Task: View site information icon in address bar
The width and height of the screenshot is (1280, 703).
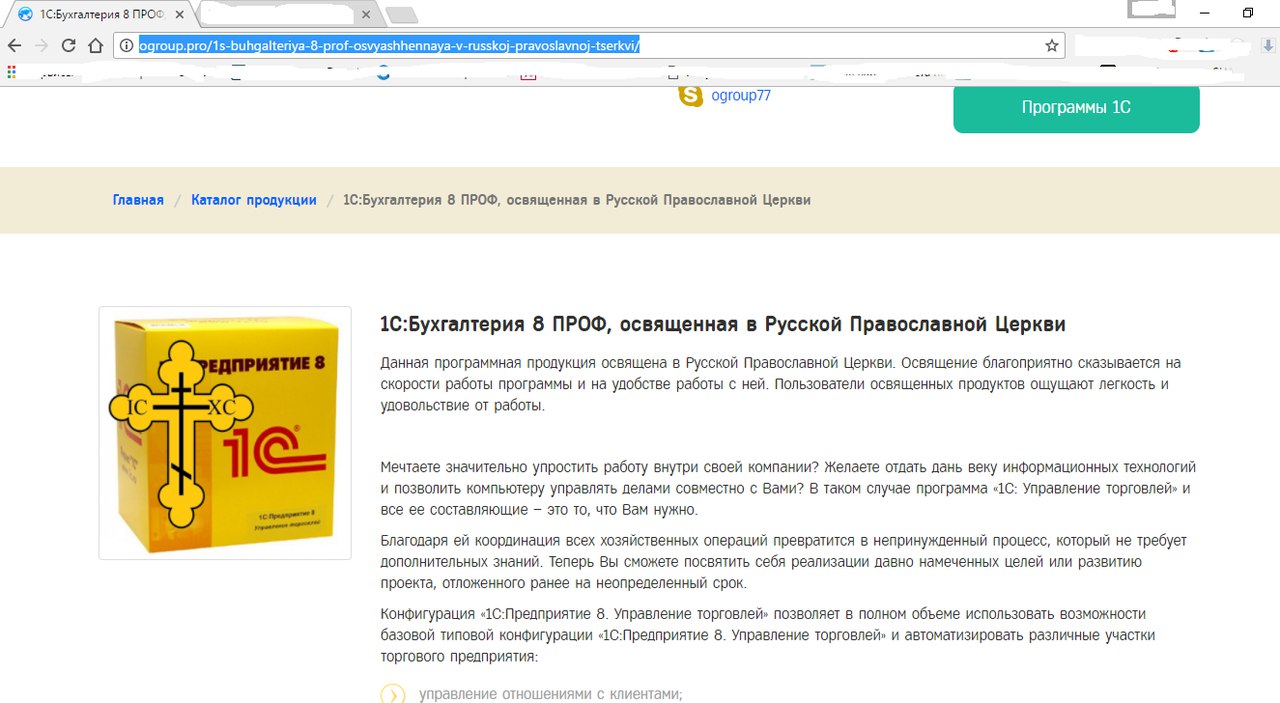Action: pos(126,46)
